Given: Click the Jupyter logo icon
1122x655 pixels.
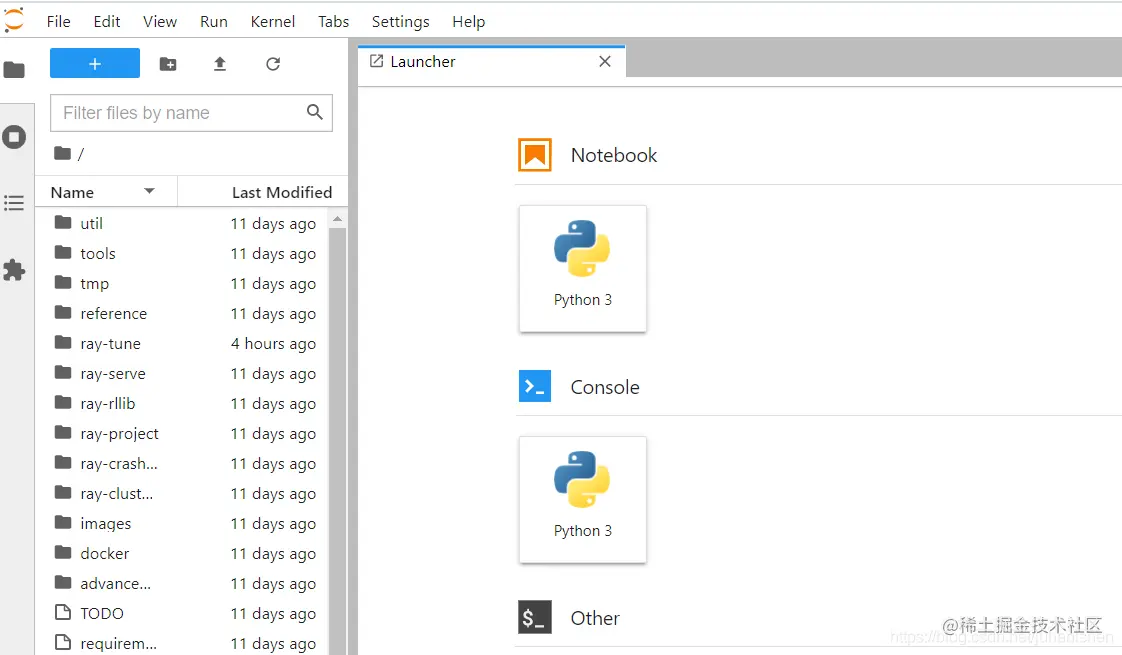Looking at the screenshot, I should tap(14, 20).
